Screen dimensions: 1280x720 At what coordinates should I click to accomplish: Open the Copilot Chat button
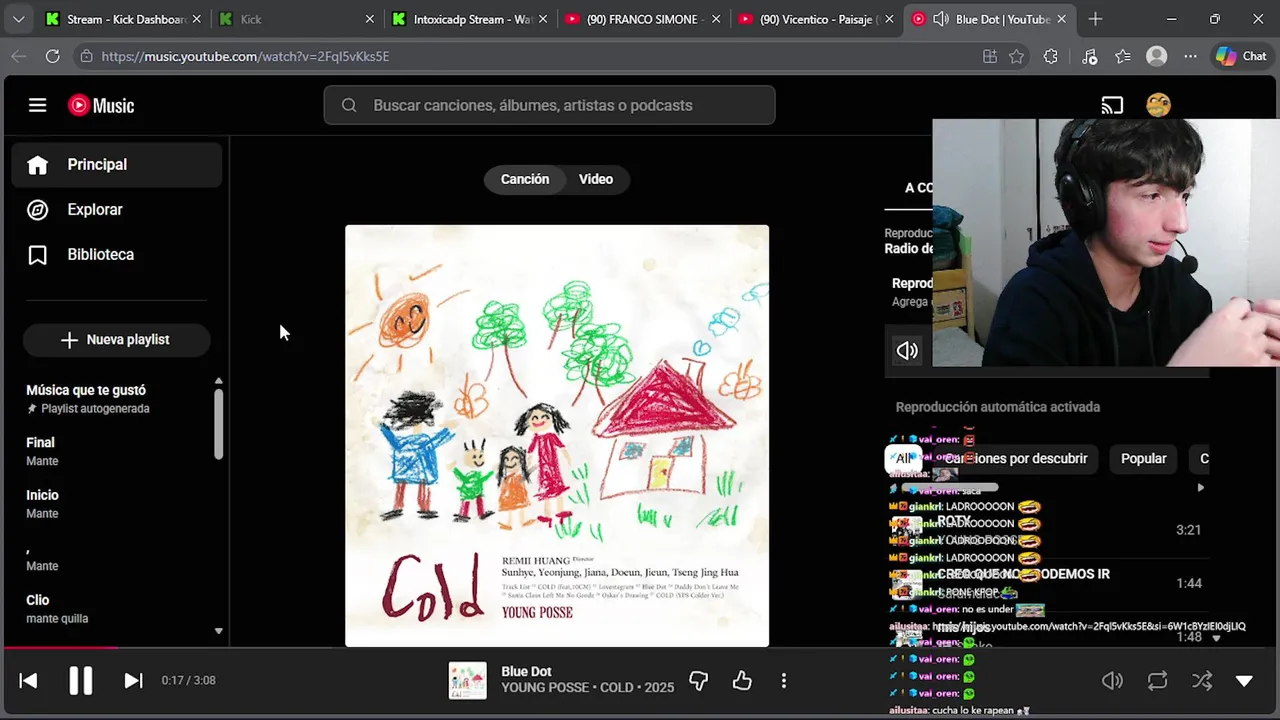pos(1241,57)
